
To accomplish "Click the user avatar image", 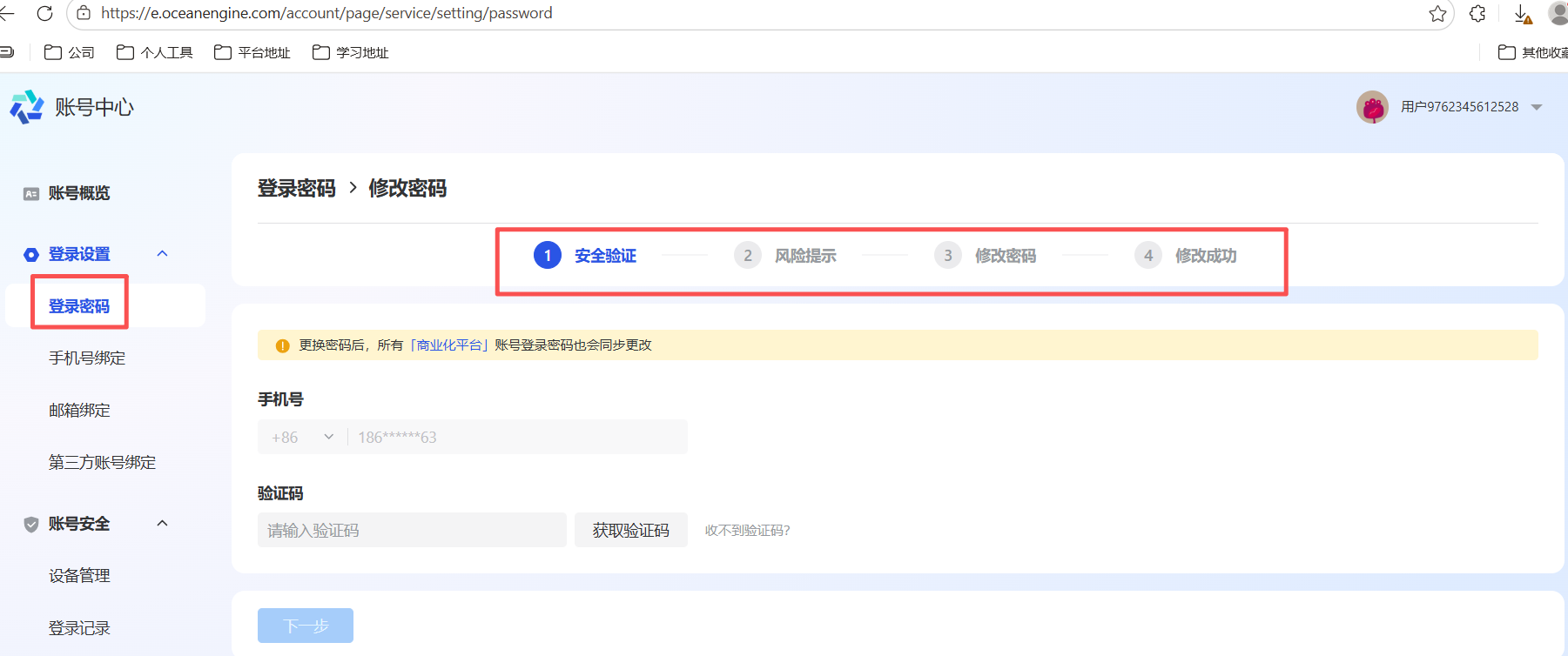I will (1373, 107).
